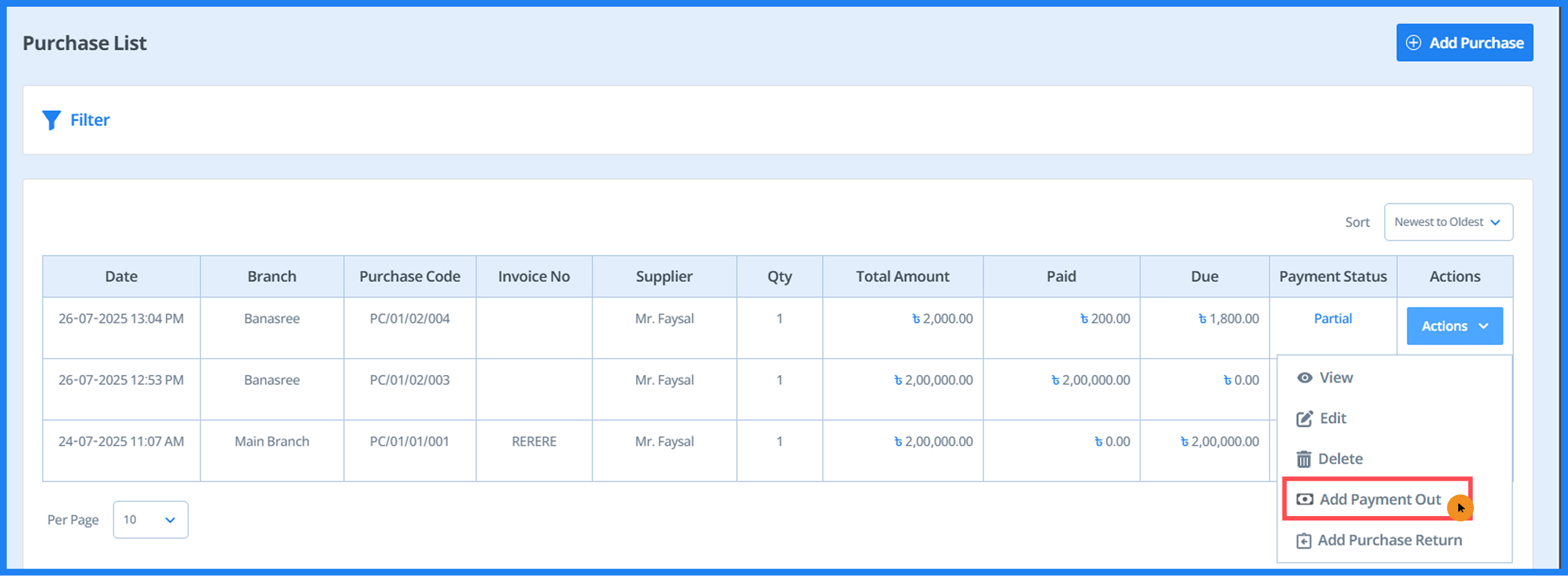This screenshot has height=576, width=1568.
Task: Collapse the blue Actions dropdown in first row
Action: 1454,326
